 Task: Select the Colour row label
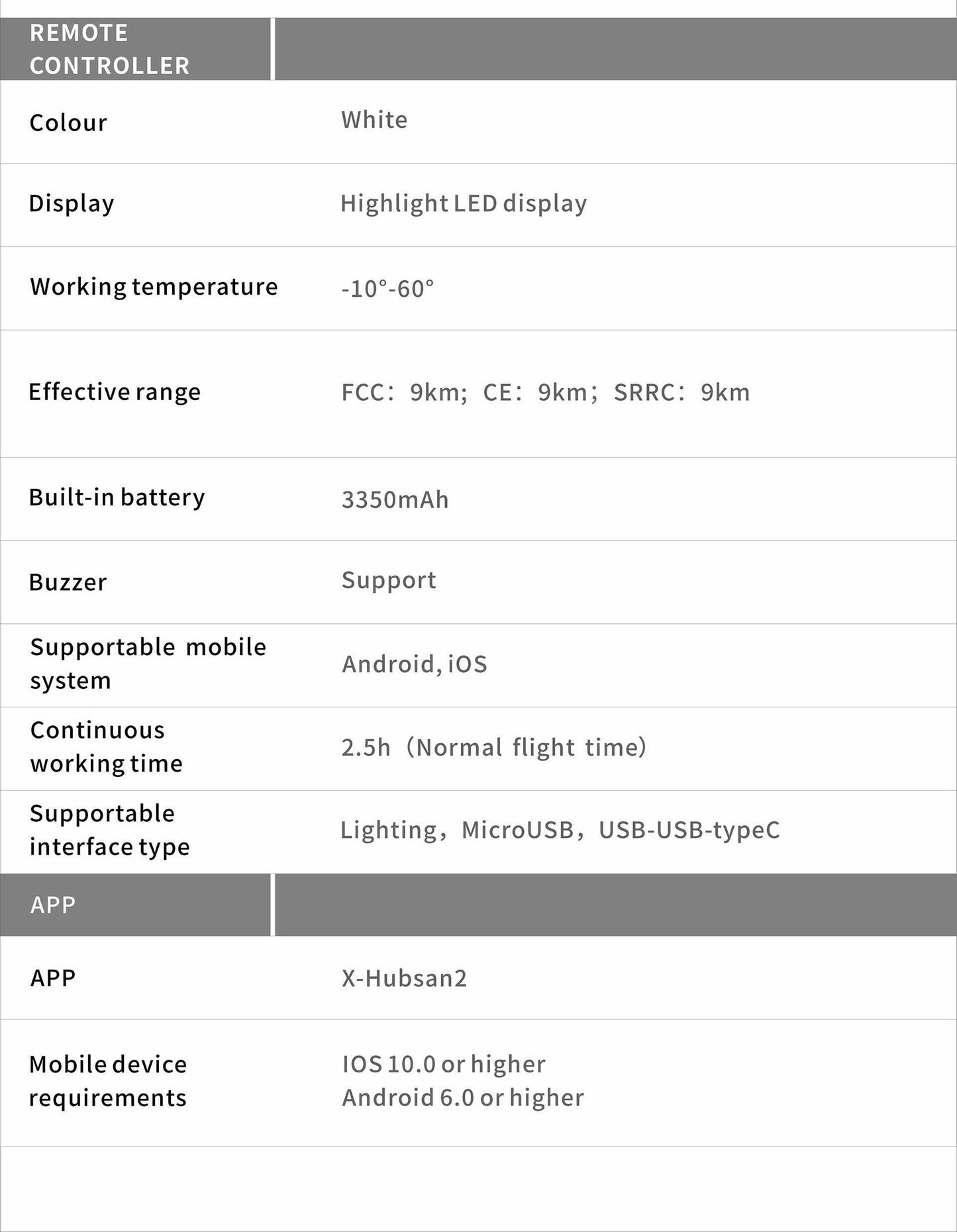[x=68, y=123]
